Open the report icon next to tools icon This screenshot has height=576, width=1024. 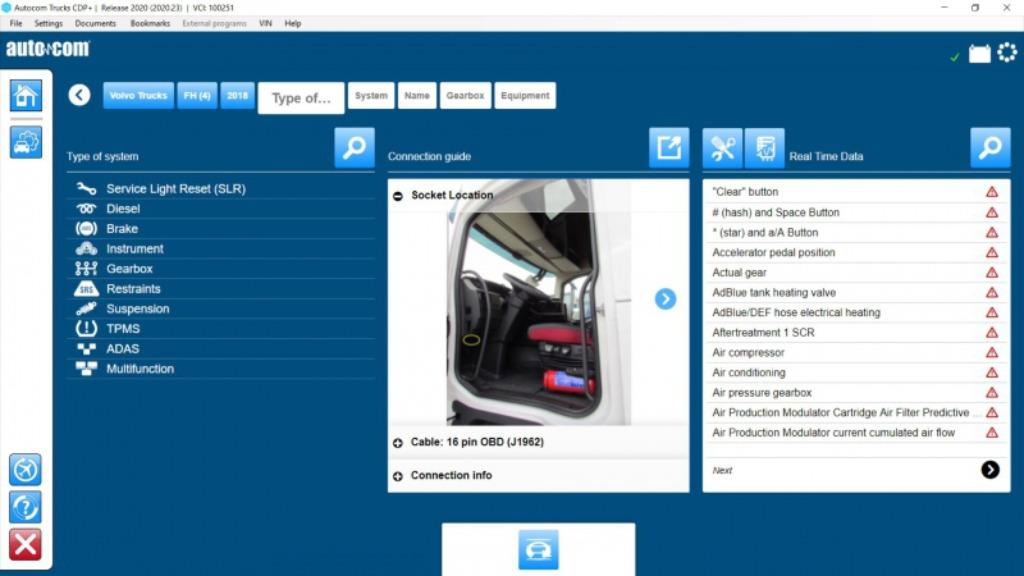coord(764,147)
